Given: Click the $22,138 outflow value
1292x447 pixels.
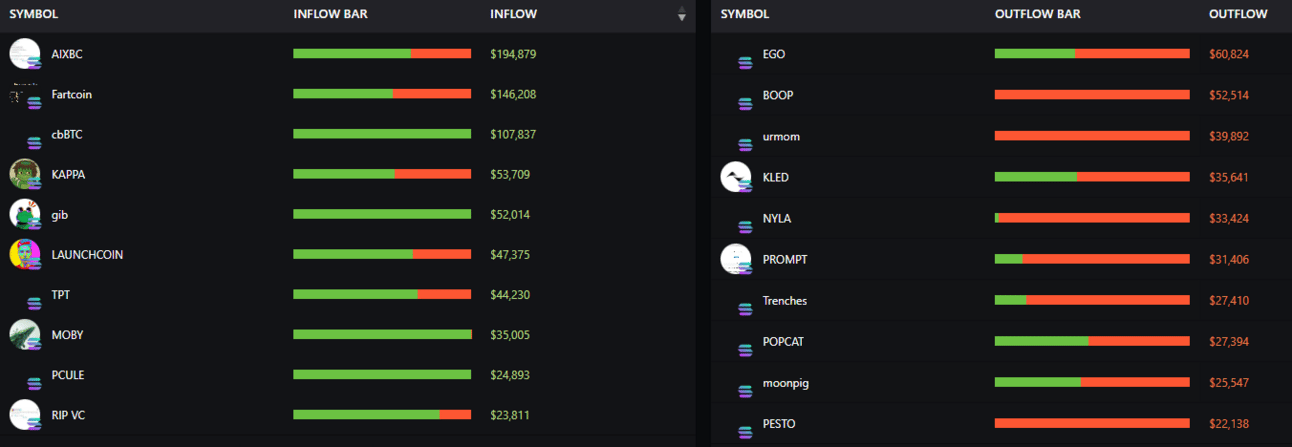Looking at the screenshot, I should coord(1229,424).
